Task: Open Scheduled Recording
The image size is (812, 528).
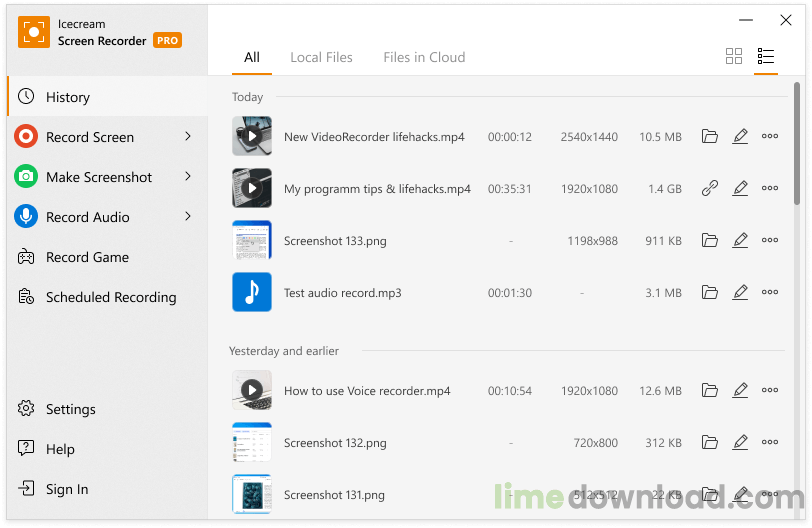Action: pyautogui.click(x=108, y=297)
